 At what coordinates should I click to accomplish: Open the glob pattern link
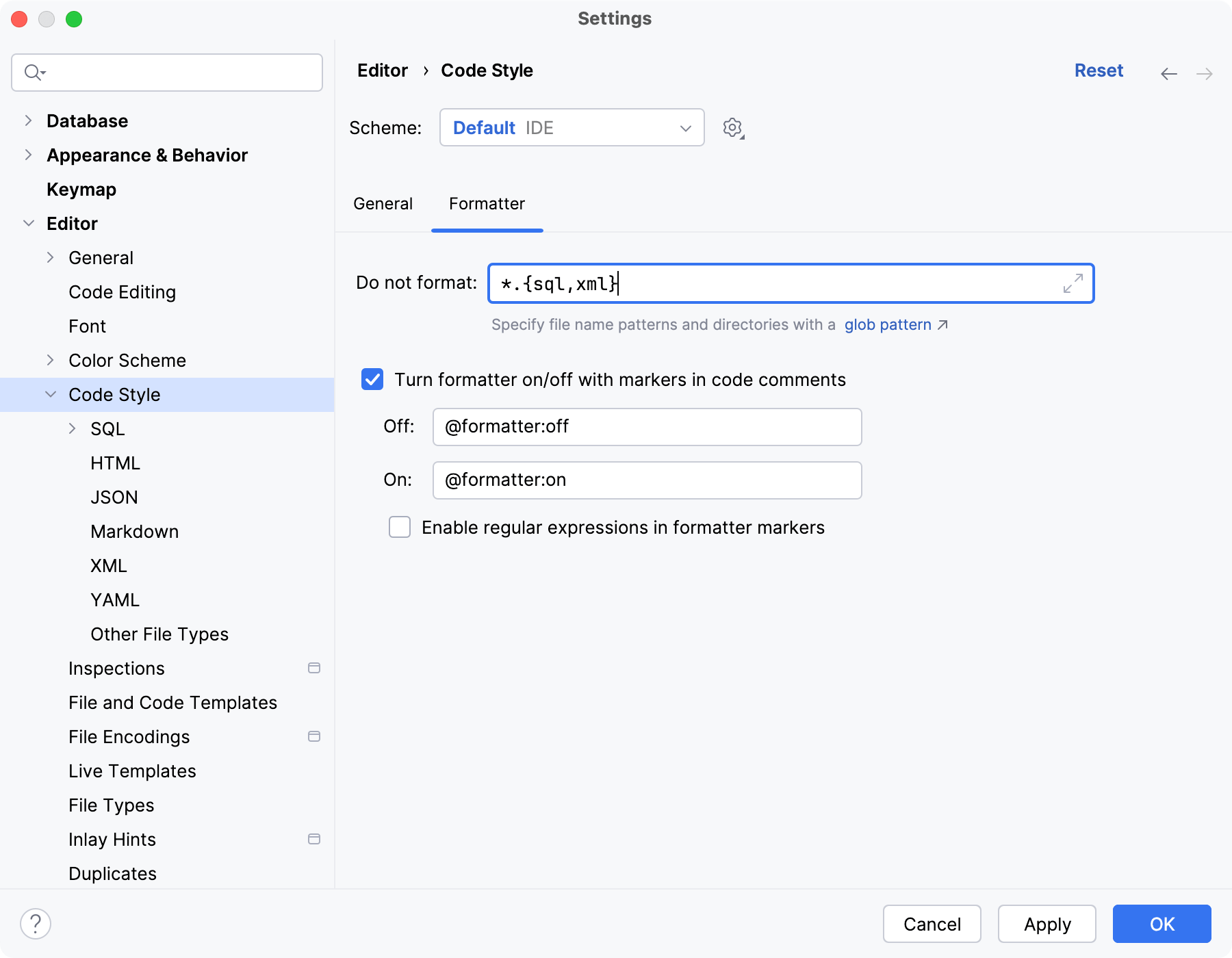tap(888, 325)
